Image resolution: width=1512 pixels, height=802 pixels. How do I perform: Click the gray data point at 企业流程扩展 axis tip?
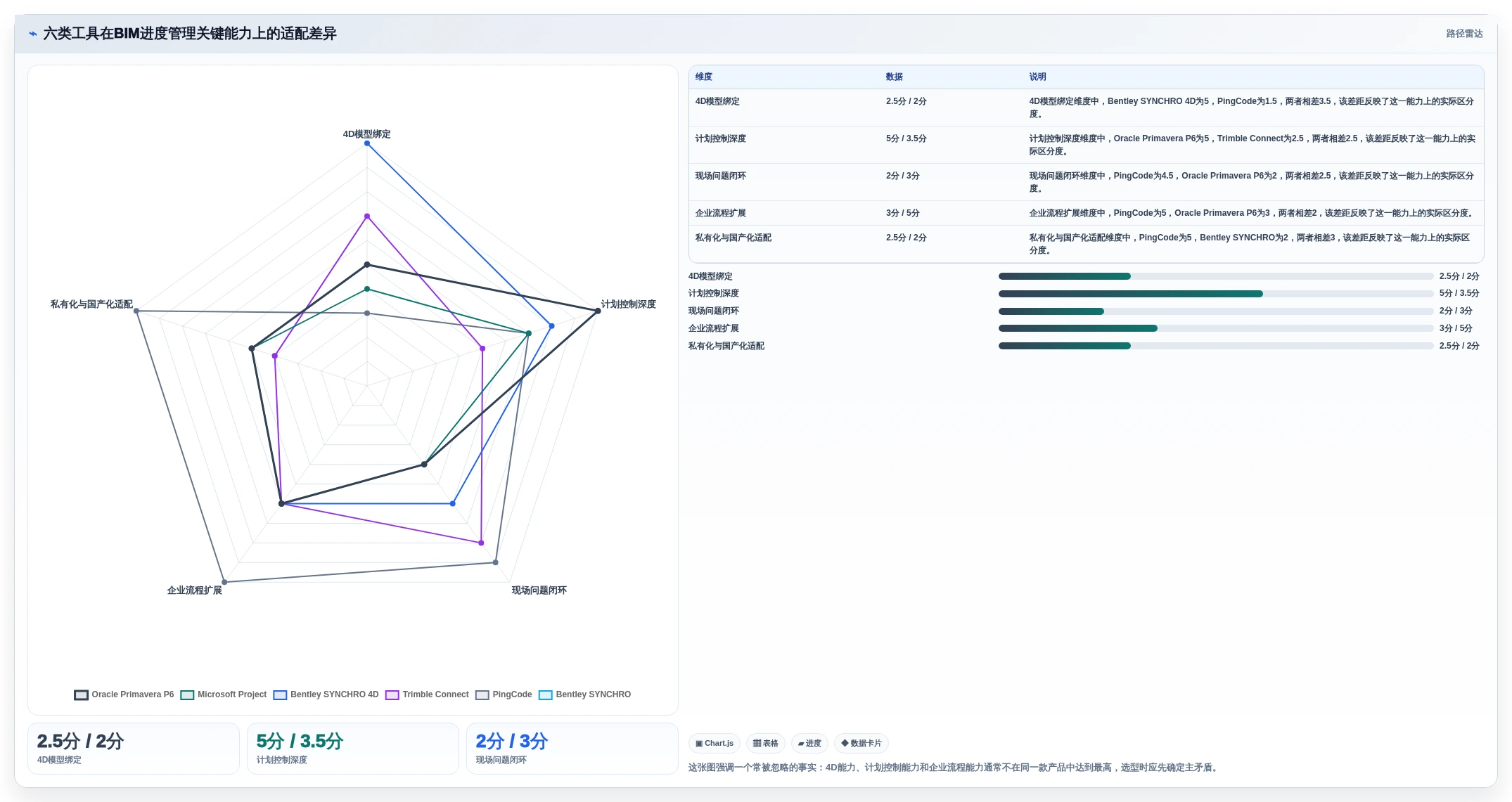pyautogui.click(x=224, y=582)
